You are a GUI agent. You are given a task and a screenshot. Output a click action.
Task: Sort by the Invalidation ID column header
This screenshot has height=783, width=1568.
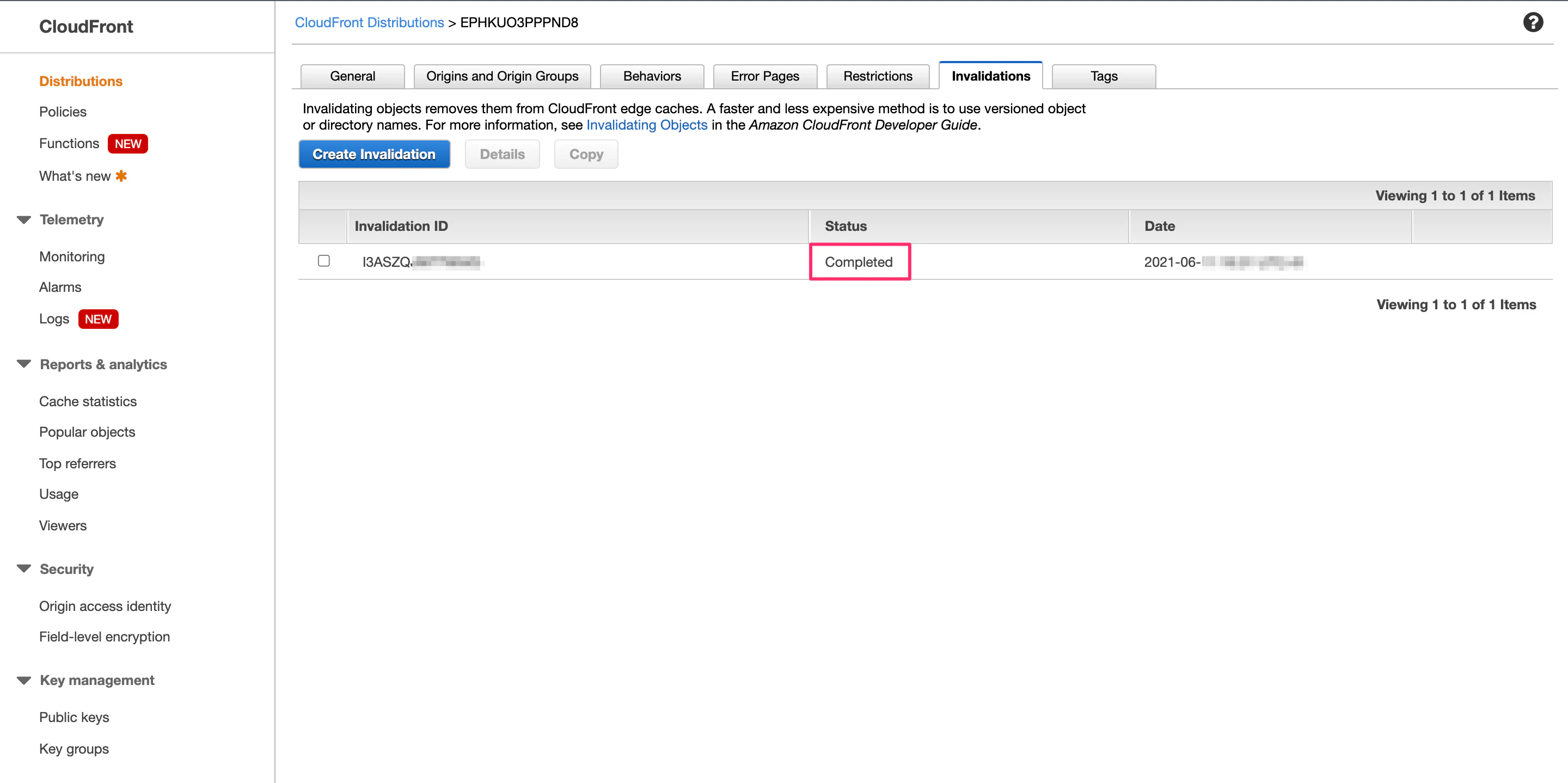[x=577, y=226]
